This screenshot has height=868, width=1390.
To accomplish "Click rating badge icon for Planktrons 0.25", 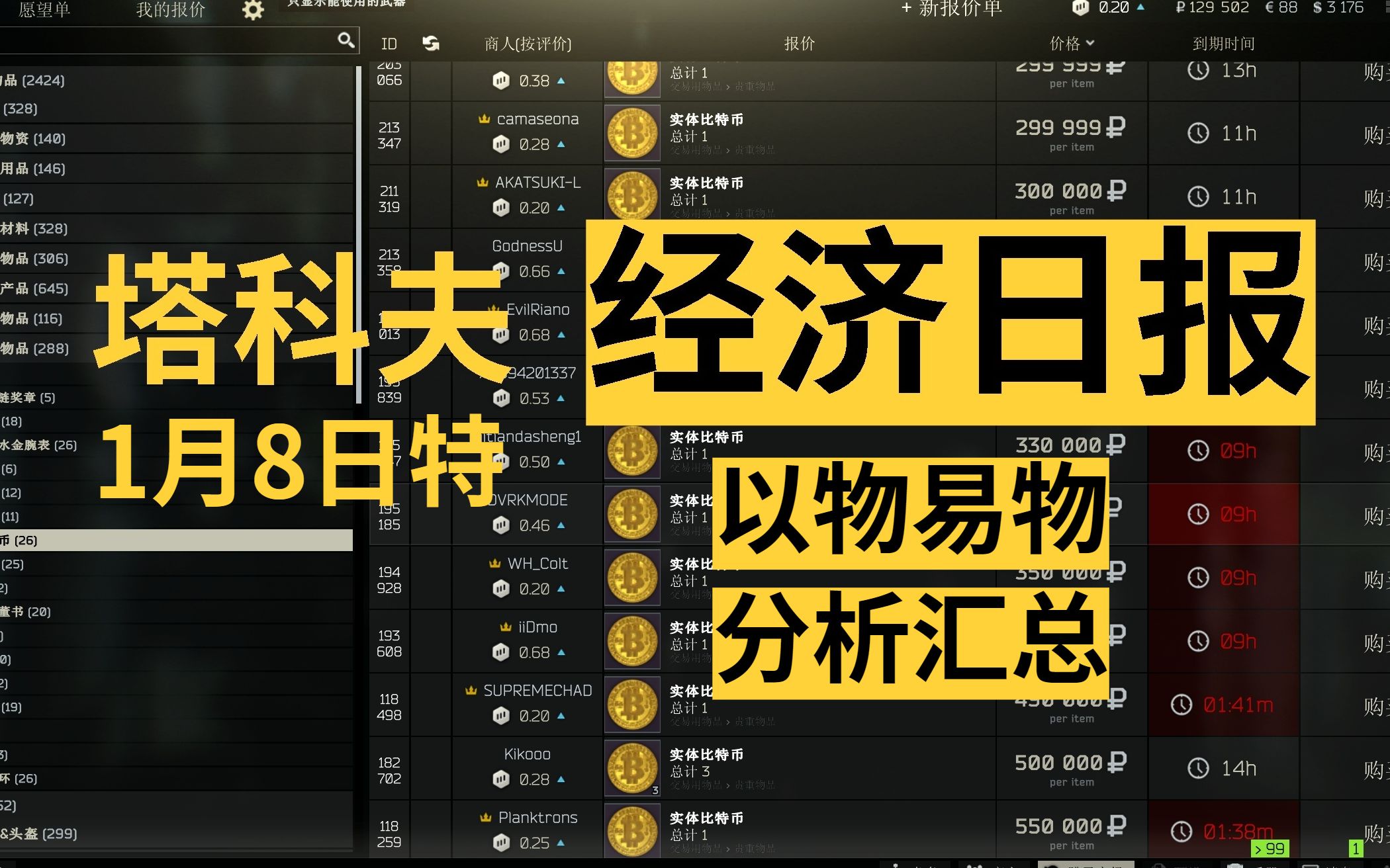I will [501, 843].
